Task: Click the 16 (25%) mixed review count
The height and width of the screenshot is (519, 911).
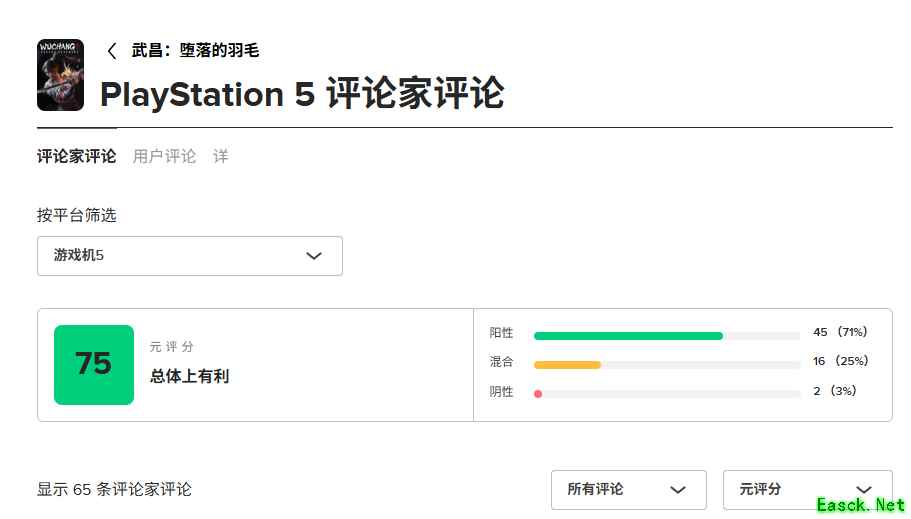Action: tap(840, 361)
